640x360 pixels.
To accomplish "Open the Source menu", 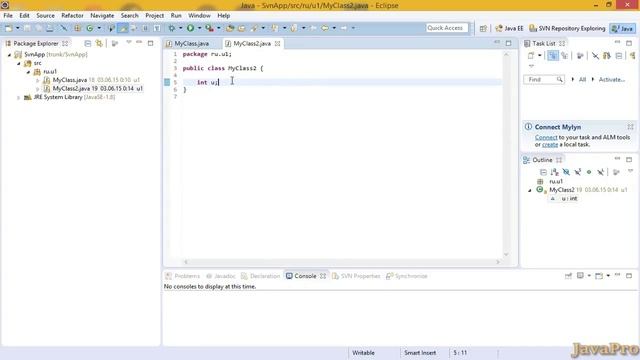I will (x=45, y=16).
